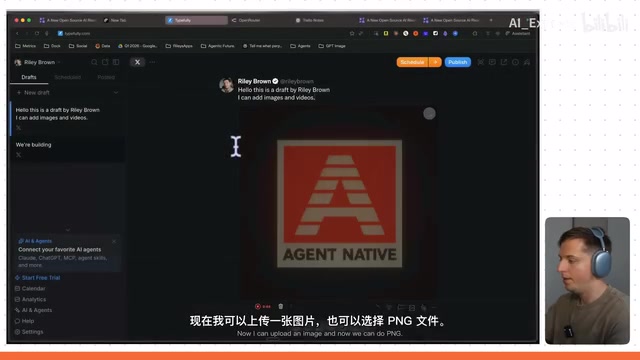Open Help in the sidebar

click(24, 321)
